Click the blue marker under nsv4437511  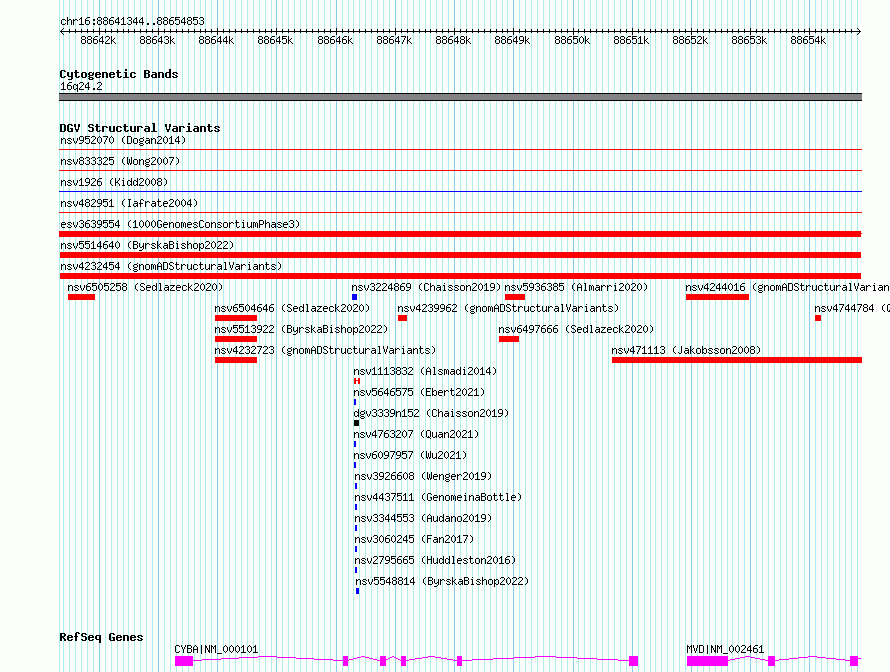pos(356,507)
